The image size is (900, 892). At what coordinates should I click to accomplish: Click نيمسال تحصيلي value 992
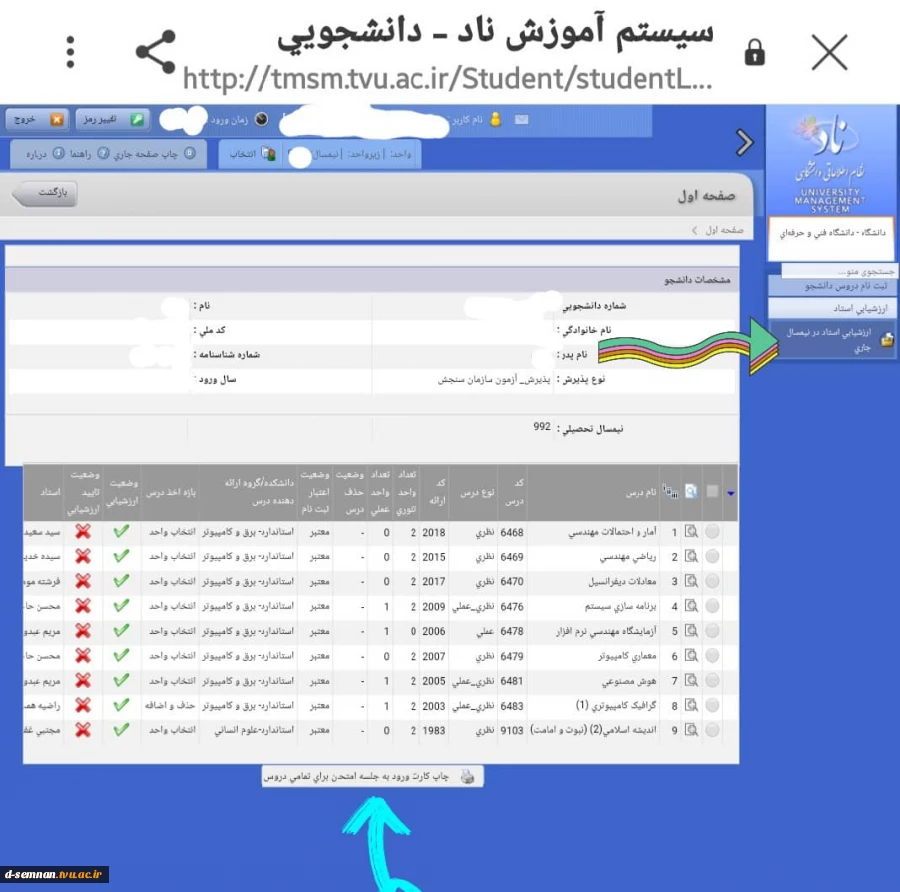point(541,426)
